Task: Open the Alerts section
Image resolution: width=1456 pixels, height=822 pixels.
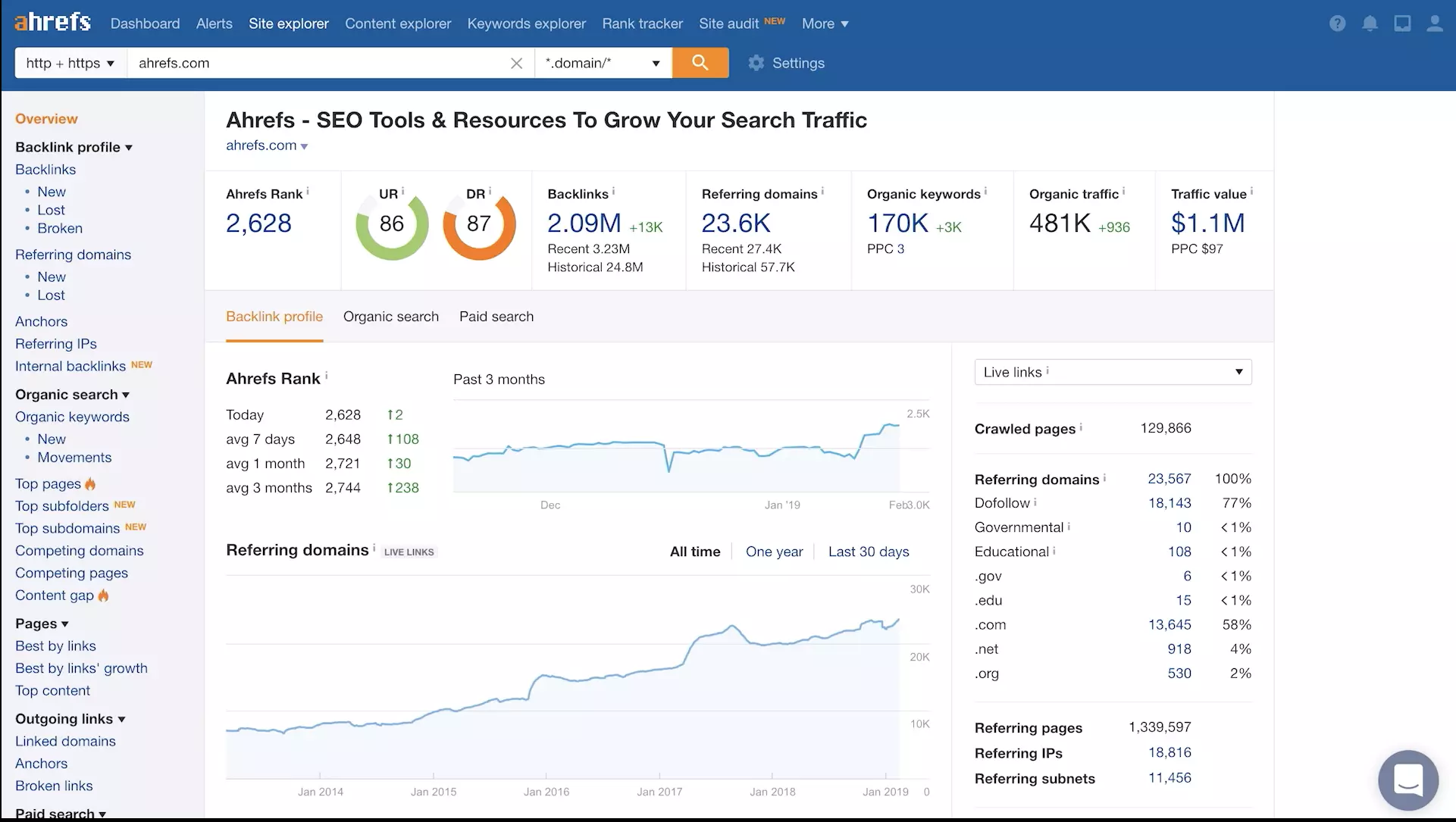Action: [213, 23]
